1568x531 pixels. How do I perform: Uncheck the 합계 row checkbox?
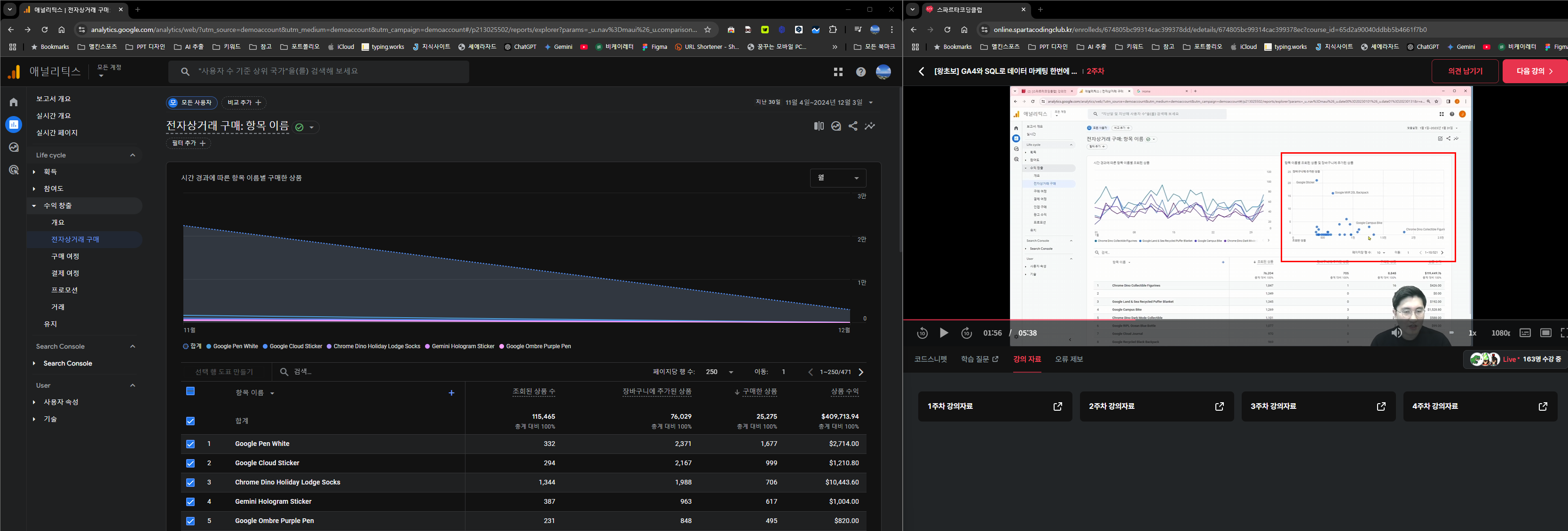(190, 421)
